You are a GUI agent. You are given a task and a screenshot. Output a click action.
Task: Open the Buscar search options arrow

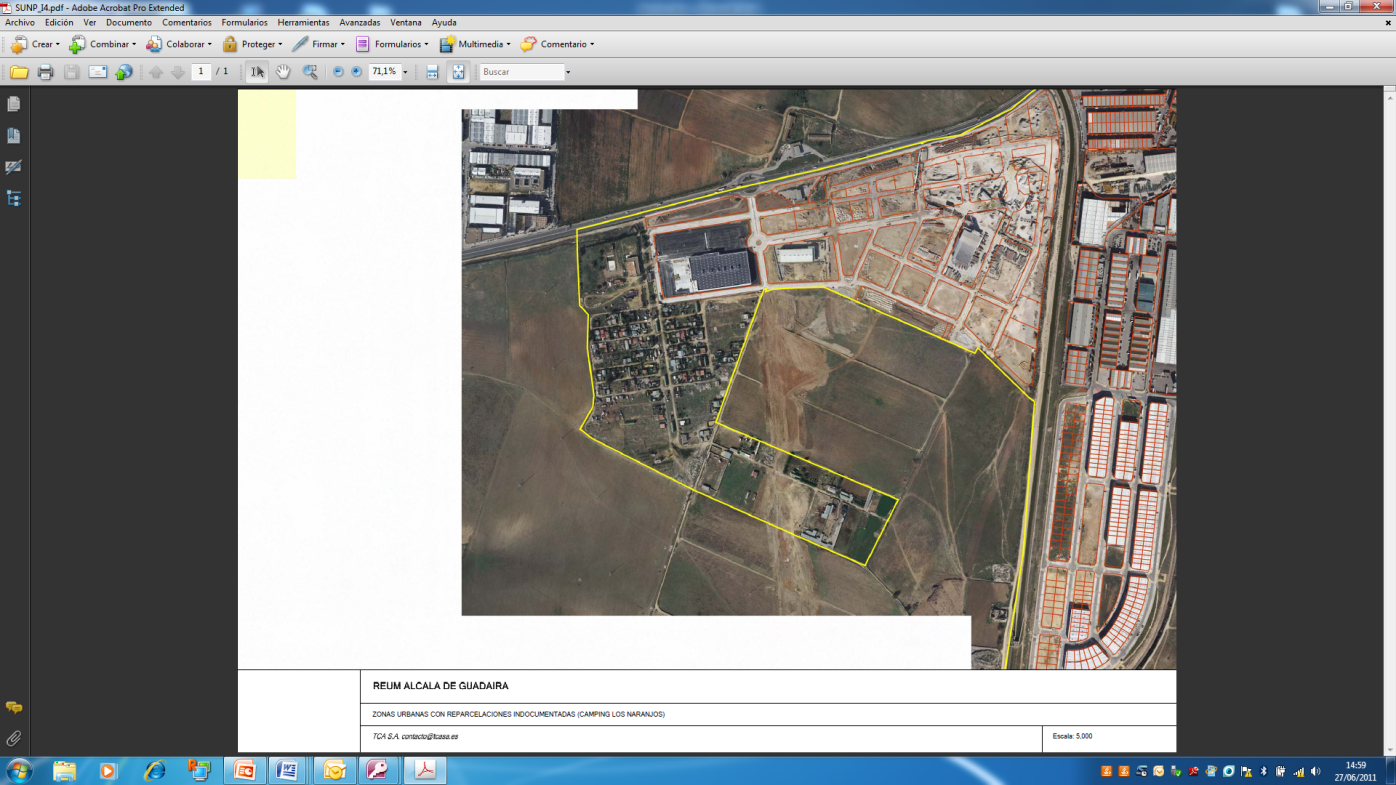coord(568,72)
